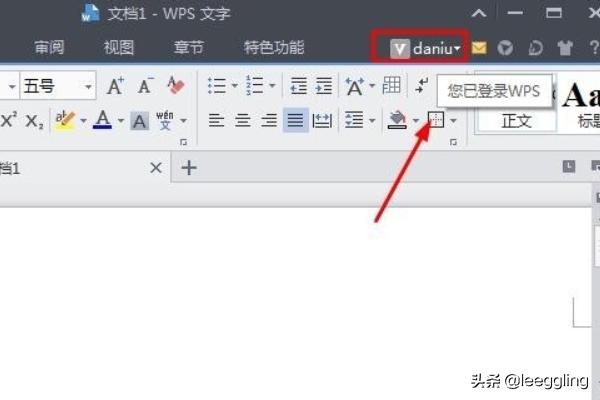Click the blank document page

point(295,303)
